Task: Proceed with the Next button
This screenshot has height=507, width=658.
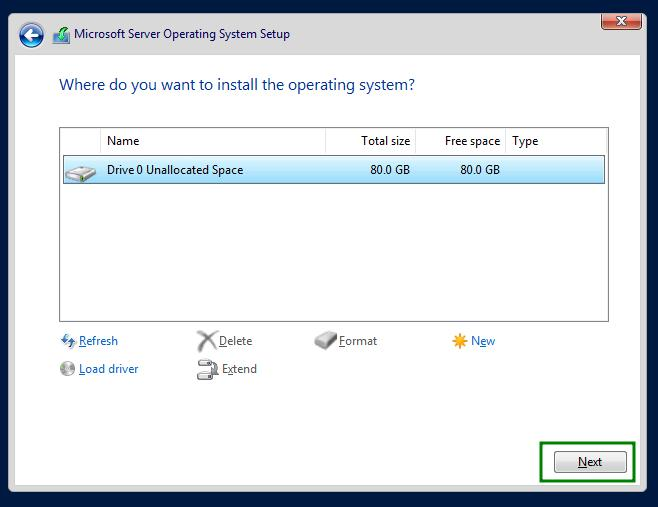Action: pyautogui.click(x=590, y=462)
